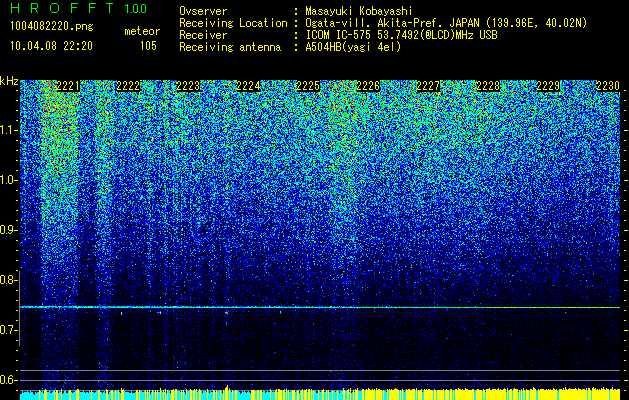Click the 2222 time marker
The height and width of the screenshot is (400, 629).
pos(128,86)
